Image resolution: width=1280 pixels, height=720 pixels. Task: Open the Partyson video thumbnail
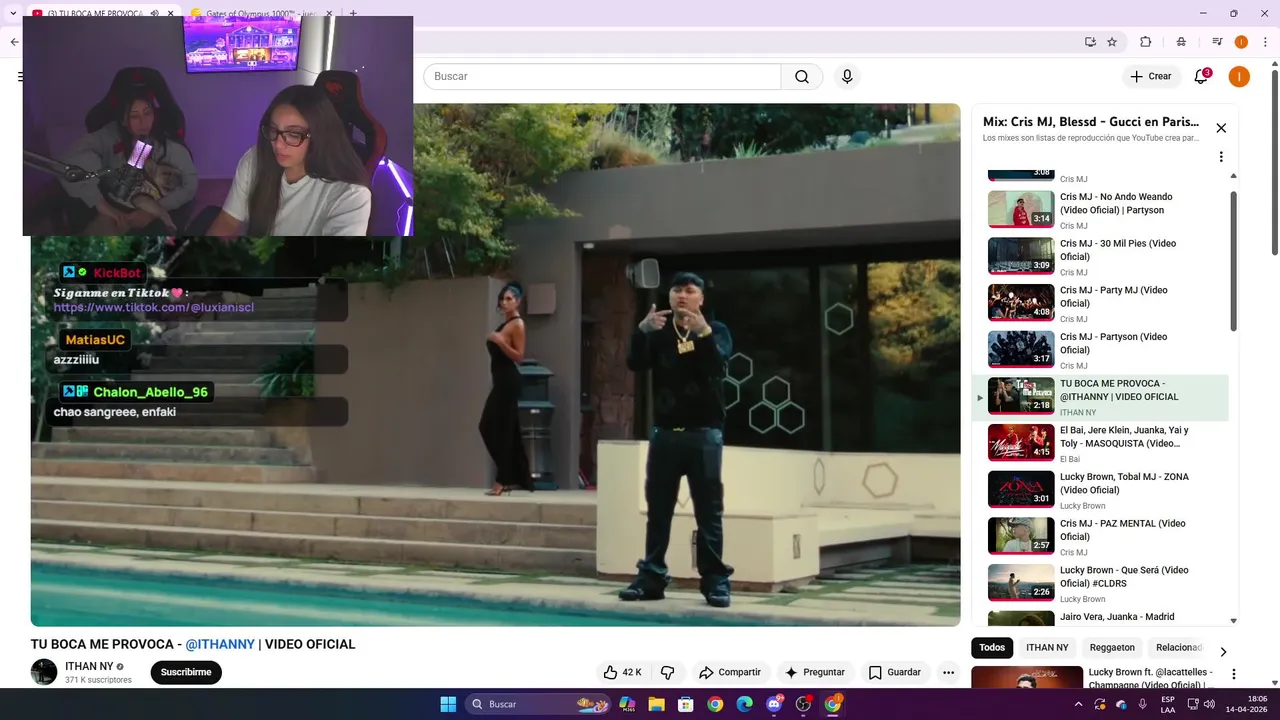1021,349
